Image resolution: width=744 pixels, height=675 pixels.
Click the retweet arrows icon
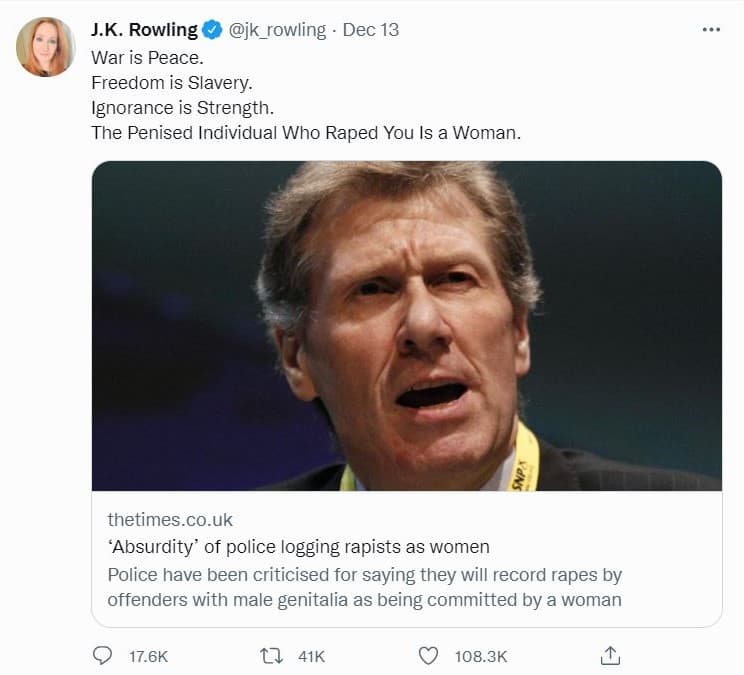pos(272,657)
